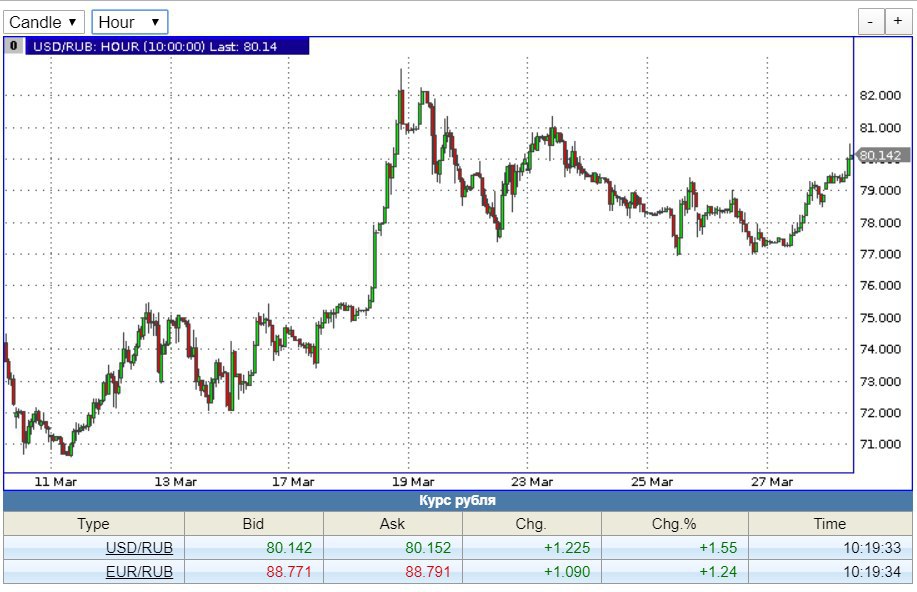This screenshot has height=592, width=917.
Task: Select EUR/RUB ask value 88.791
Action: [428, 572]
